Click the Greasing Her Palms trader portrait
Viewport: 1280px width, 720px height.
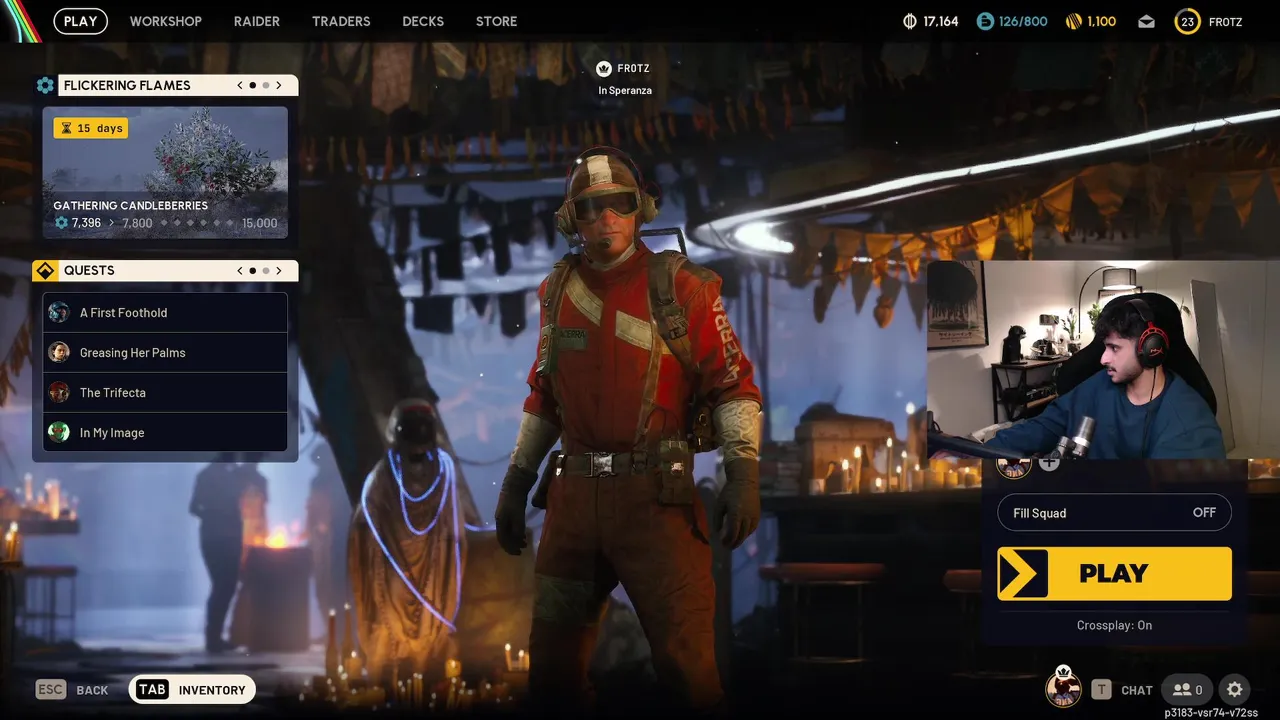coord(59,352)
